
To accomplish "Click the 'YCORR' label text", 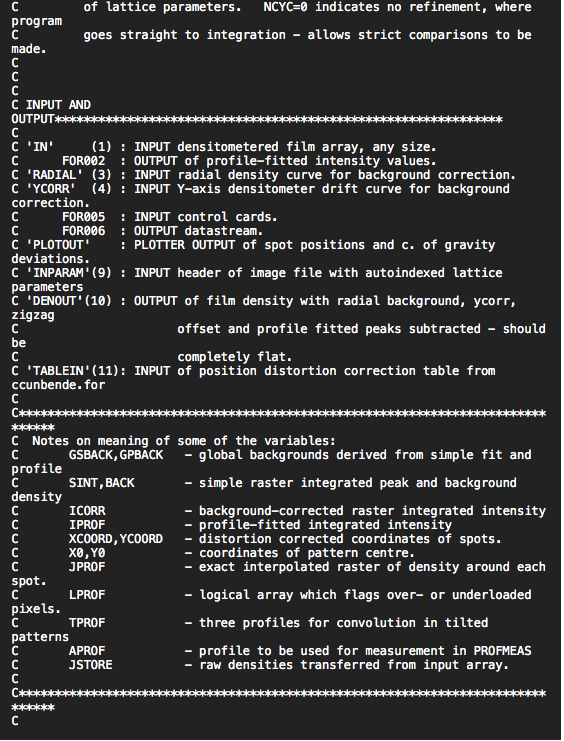I will coord(51,189).
